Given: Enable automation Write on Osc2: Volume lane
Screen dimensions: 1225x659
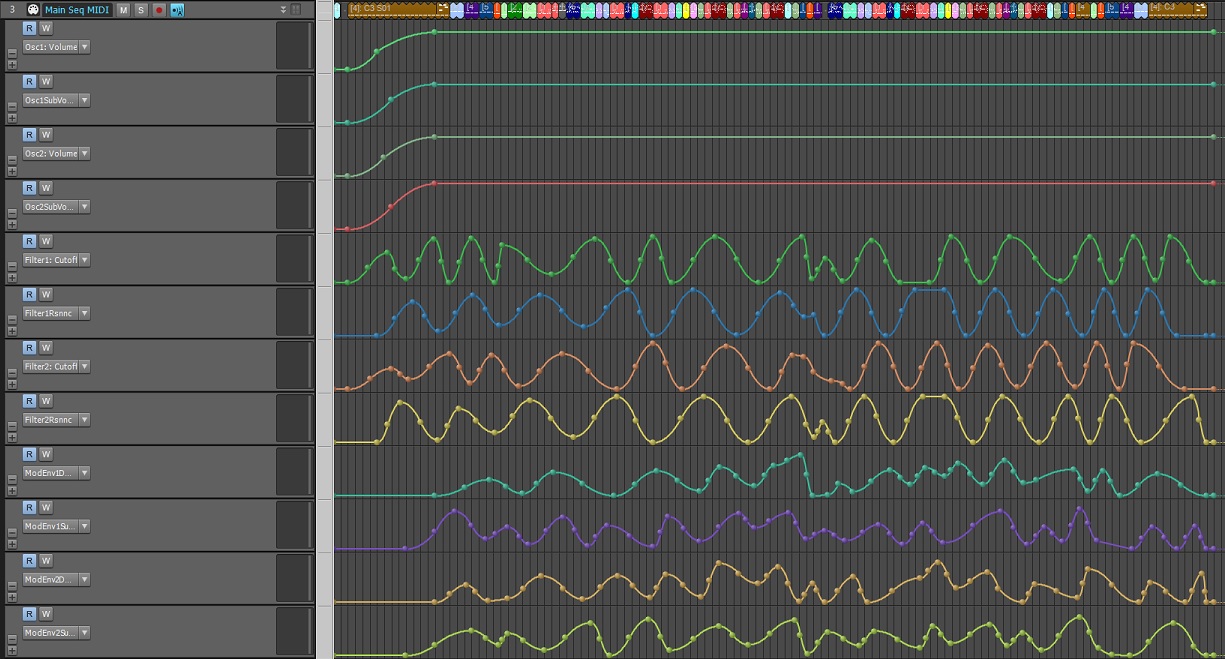Looking at the screenshot, I should point(46,135).
